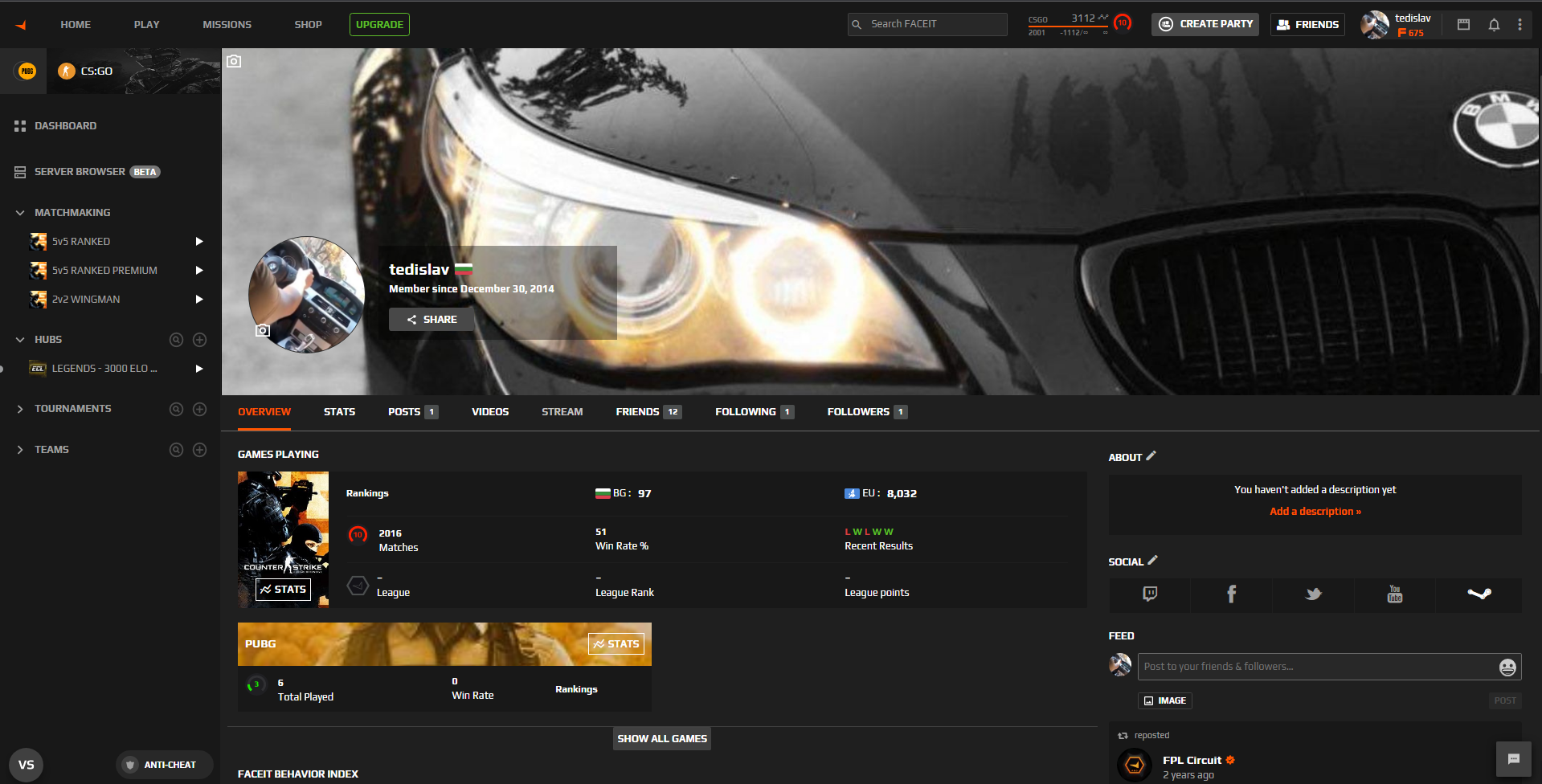
Task: Add a hub with plus icon
Action: (200, 340)
